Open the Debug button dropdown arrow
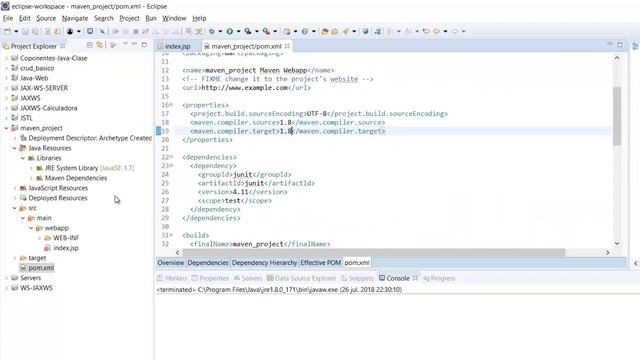Viewport: 640px width, 360px height. pyautogui.click(x=220, y=31)
